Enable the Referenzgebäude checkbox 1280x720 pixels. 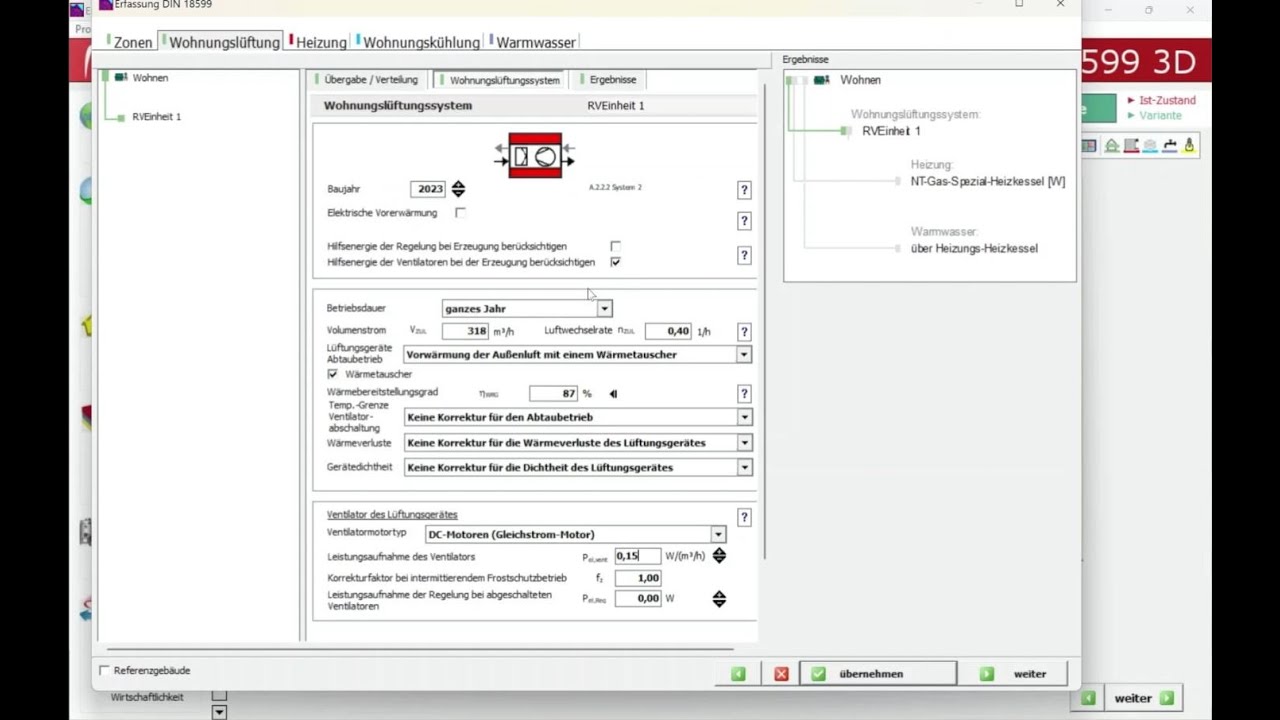[104, 671]
